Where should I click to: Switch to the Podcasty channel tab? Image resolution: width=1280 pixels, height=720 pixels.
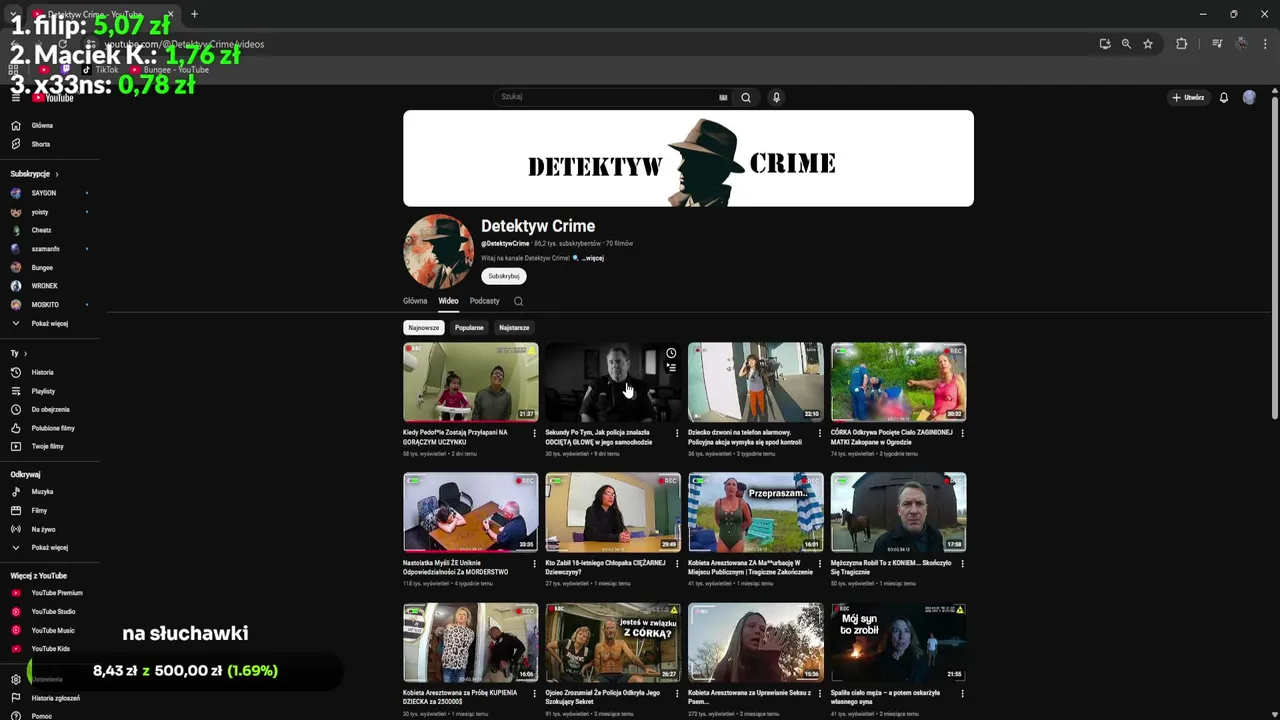(x=484, y=301)
